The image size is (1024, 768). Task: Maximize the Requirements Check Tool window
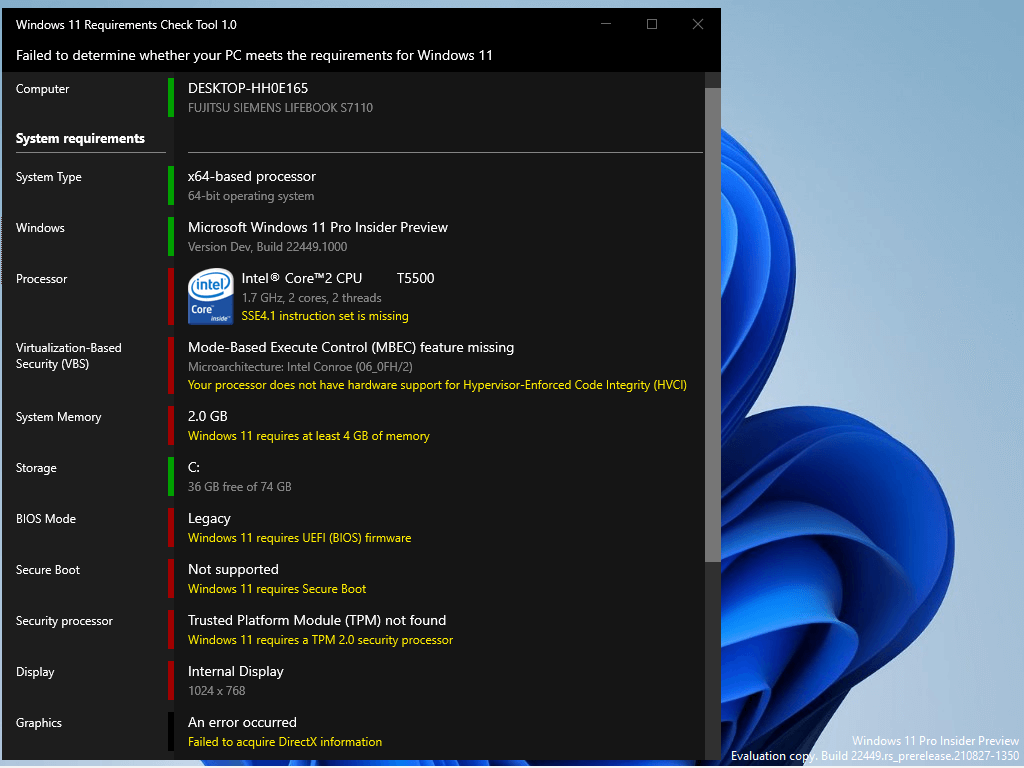[652, 24]
